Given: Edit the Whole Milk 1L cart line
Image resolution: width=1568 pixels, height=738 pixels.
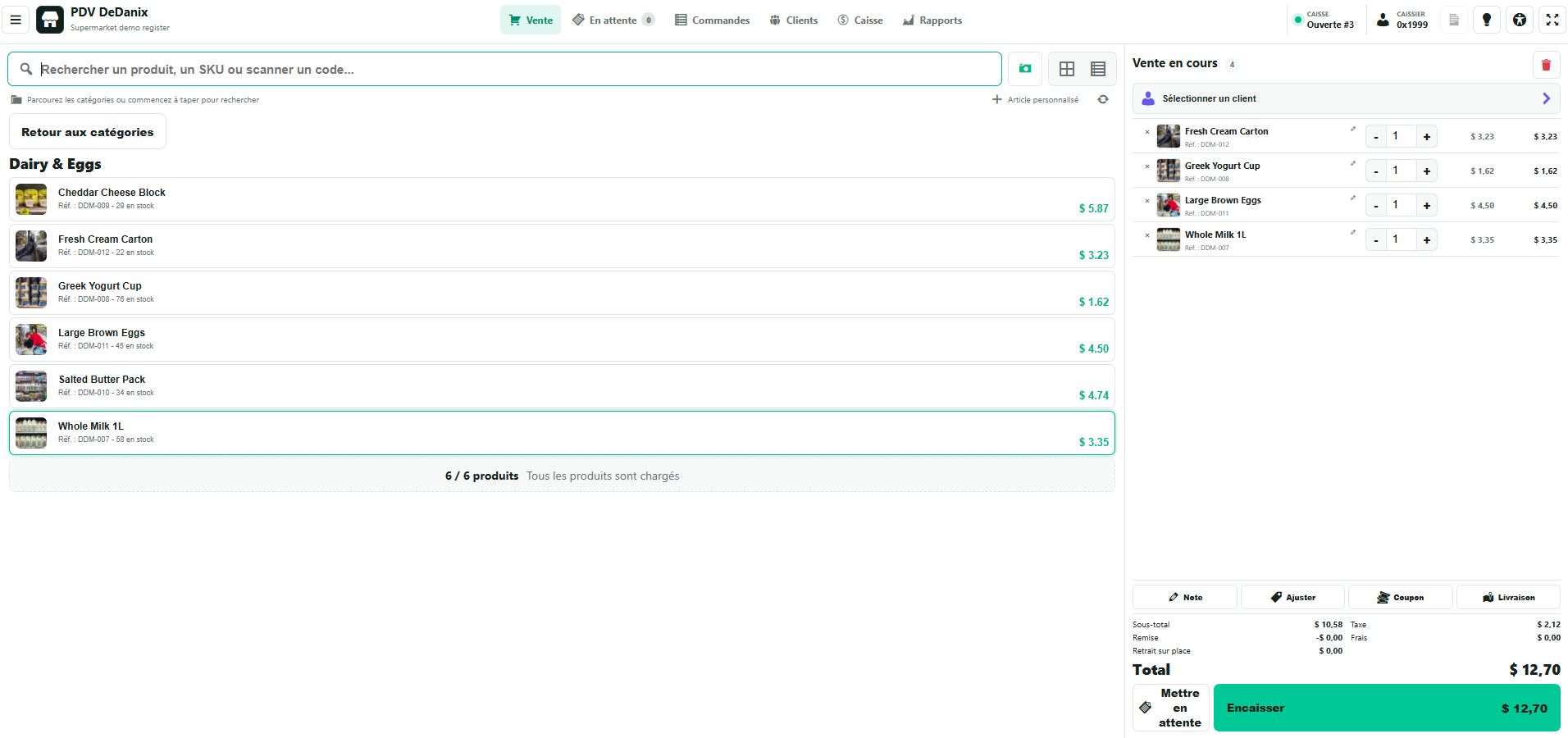Looking at the screenshot, I should point(1353,232).
